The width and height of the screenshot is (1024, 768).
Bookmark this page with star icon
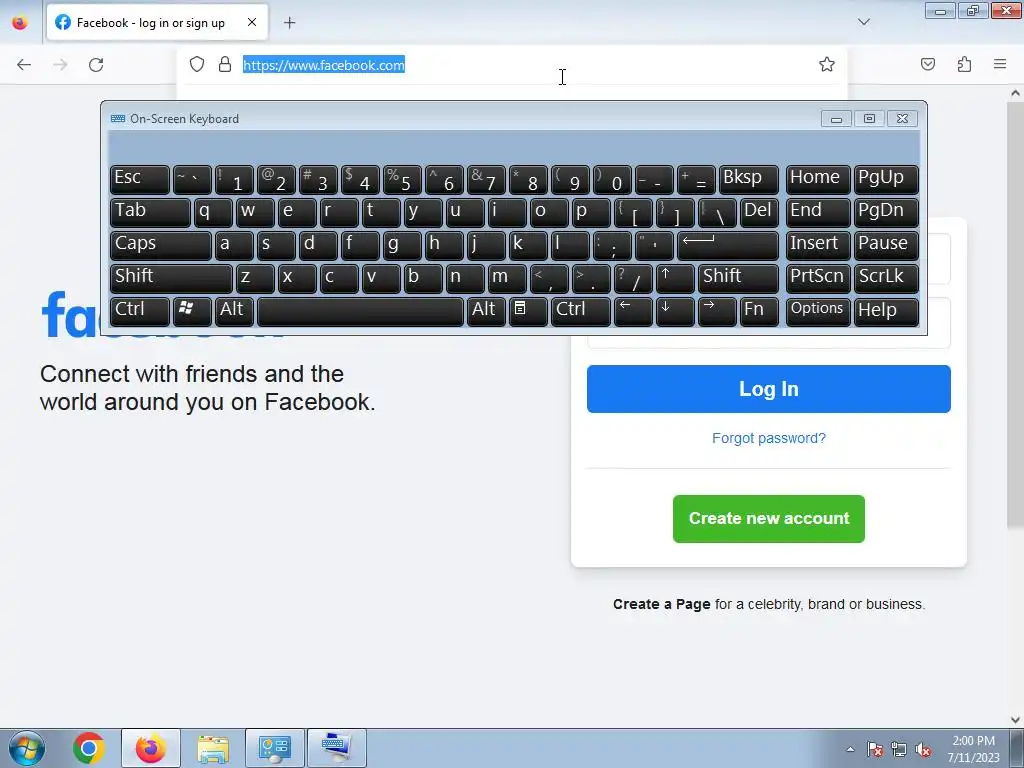[x=827, y=64]
